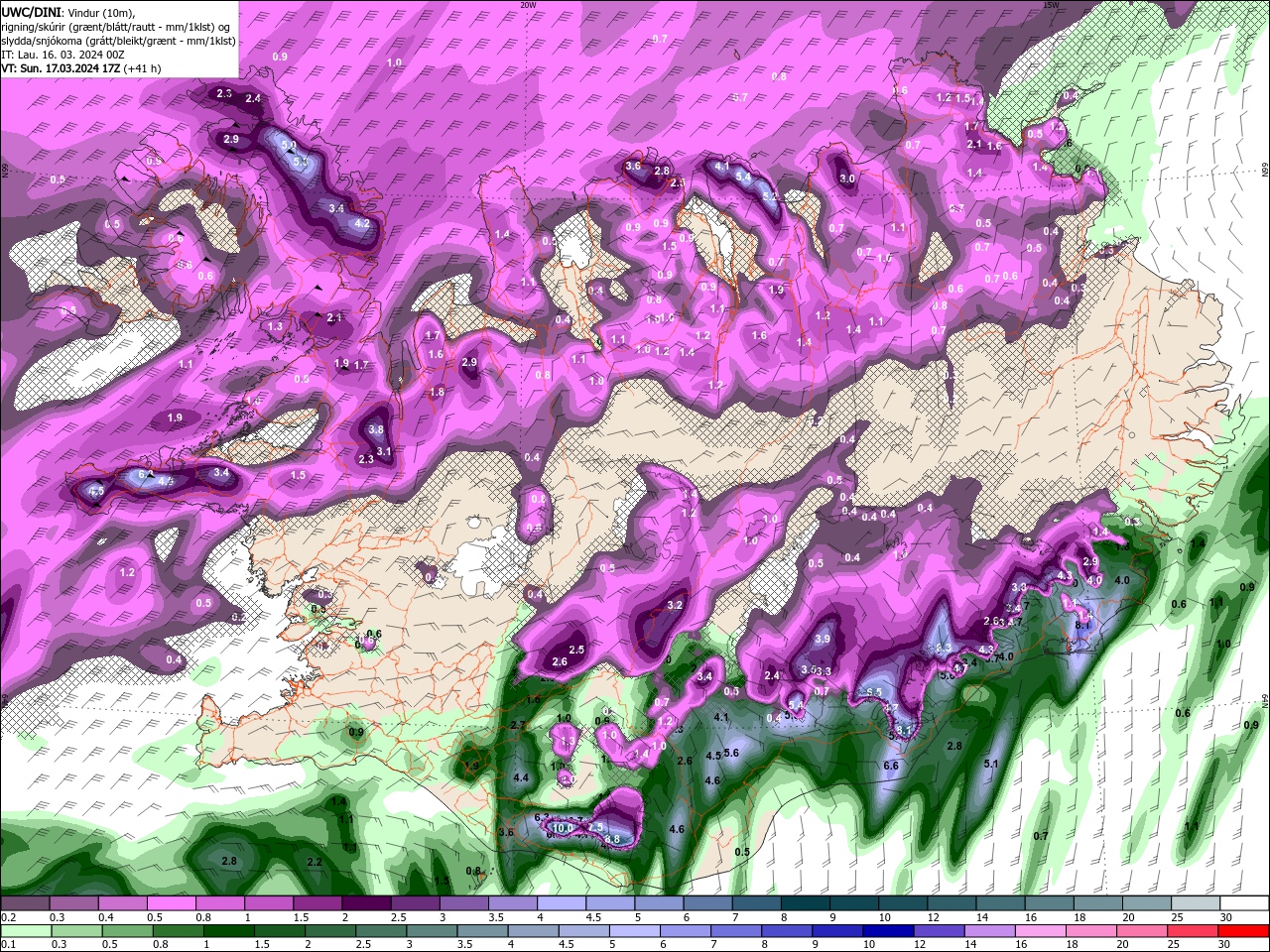This screenshot has height=952, width=1270.
Task: Click the bright red 30 swatch in lower legend
Action: 1244,931
